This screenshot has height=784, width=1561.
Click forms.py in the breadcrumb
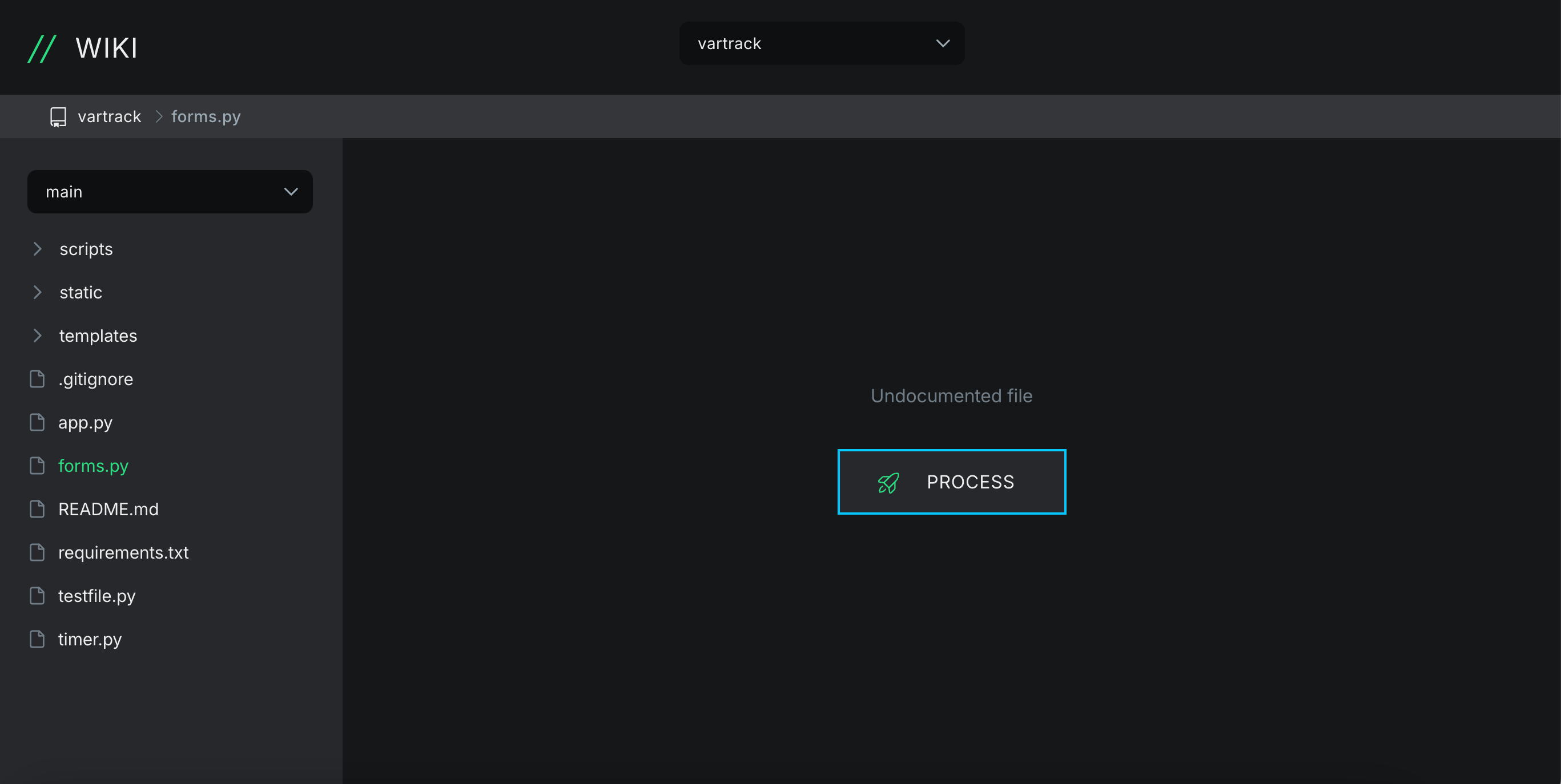[x=206, y=116]
